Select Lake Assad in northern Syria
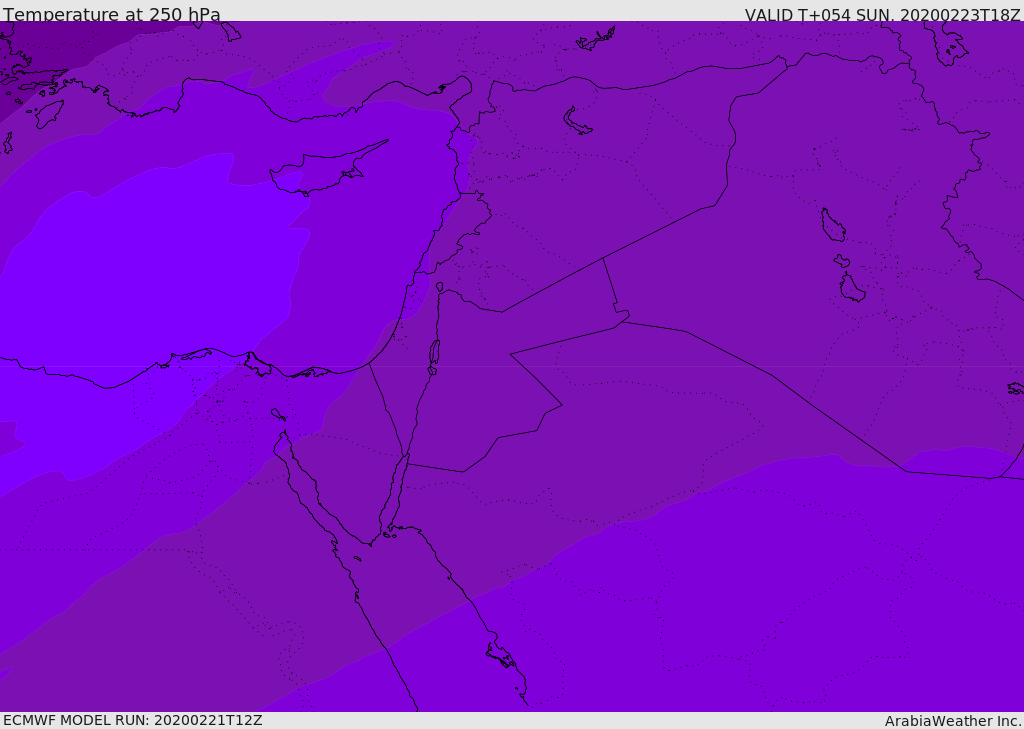The height and width of the screenshot is (729, 1024). coord(577,122)
